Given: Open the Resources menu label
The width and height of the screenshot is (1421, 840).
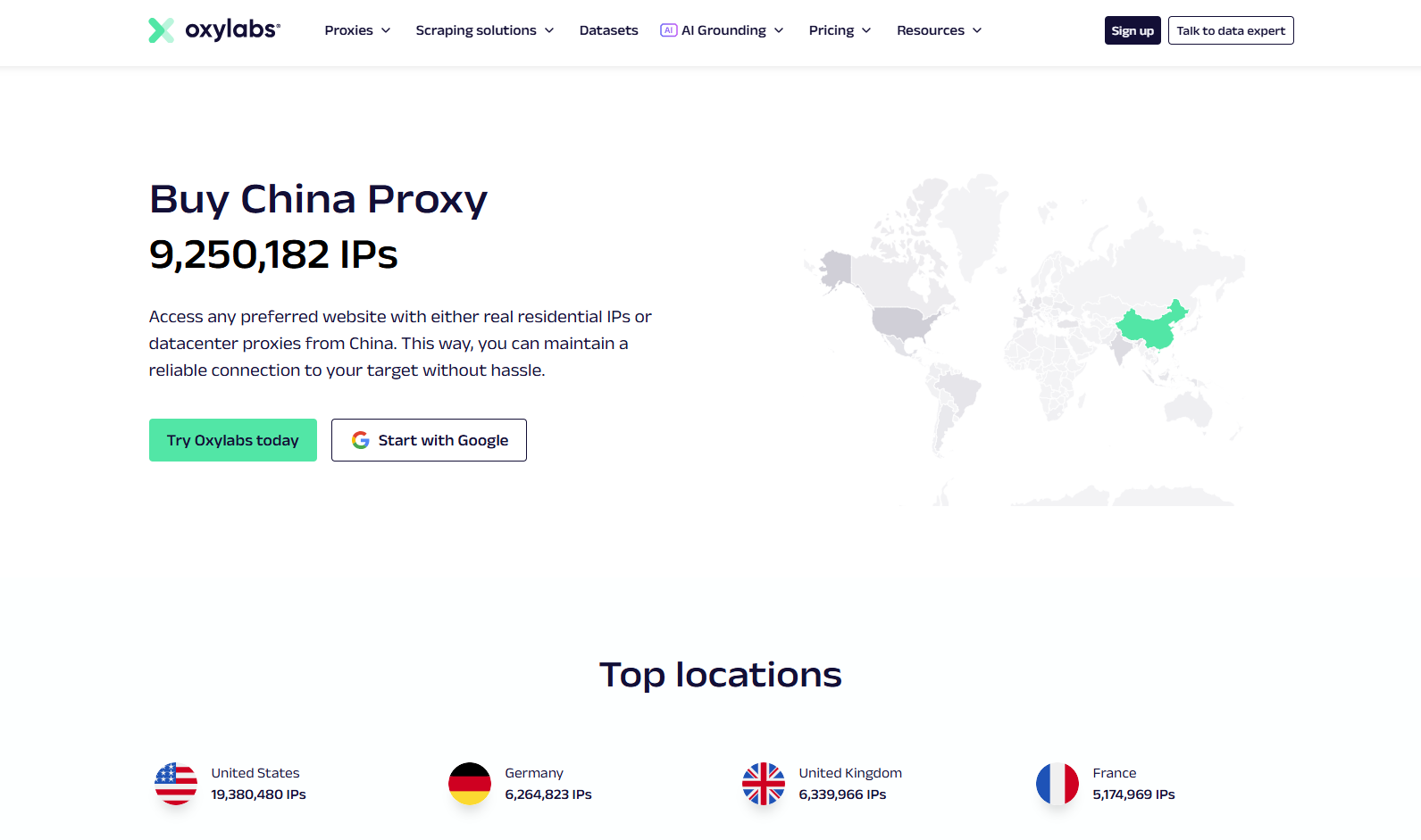Looking at the screenshot, I should (931, 30).
